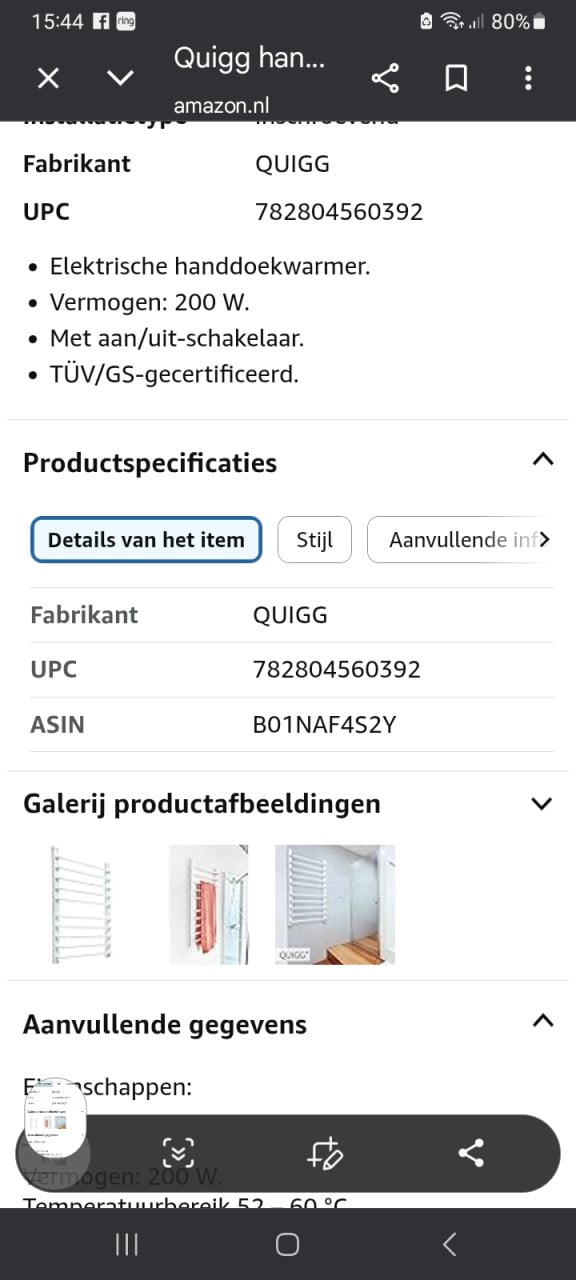Tap the Home button

[287, 1243]
